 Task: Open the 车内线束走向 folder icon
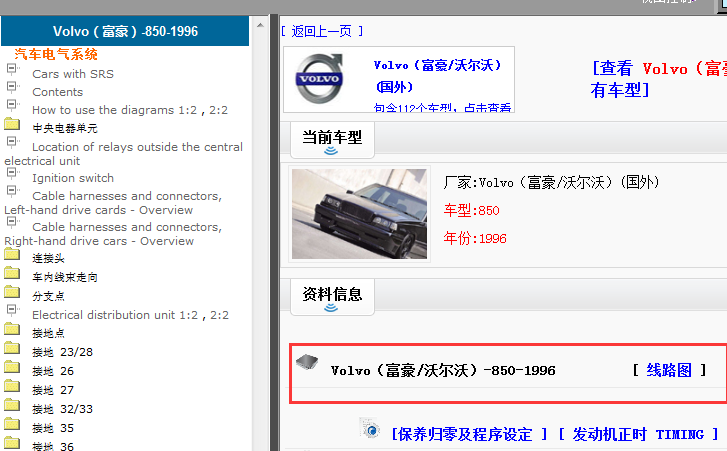[x=12, y=273]
